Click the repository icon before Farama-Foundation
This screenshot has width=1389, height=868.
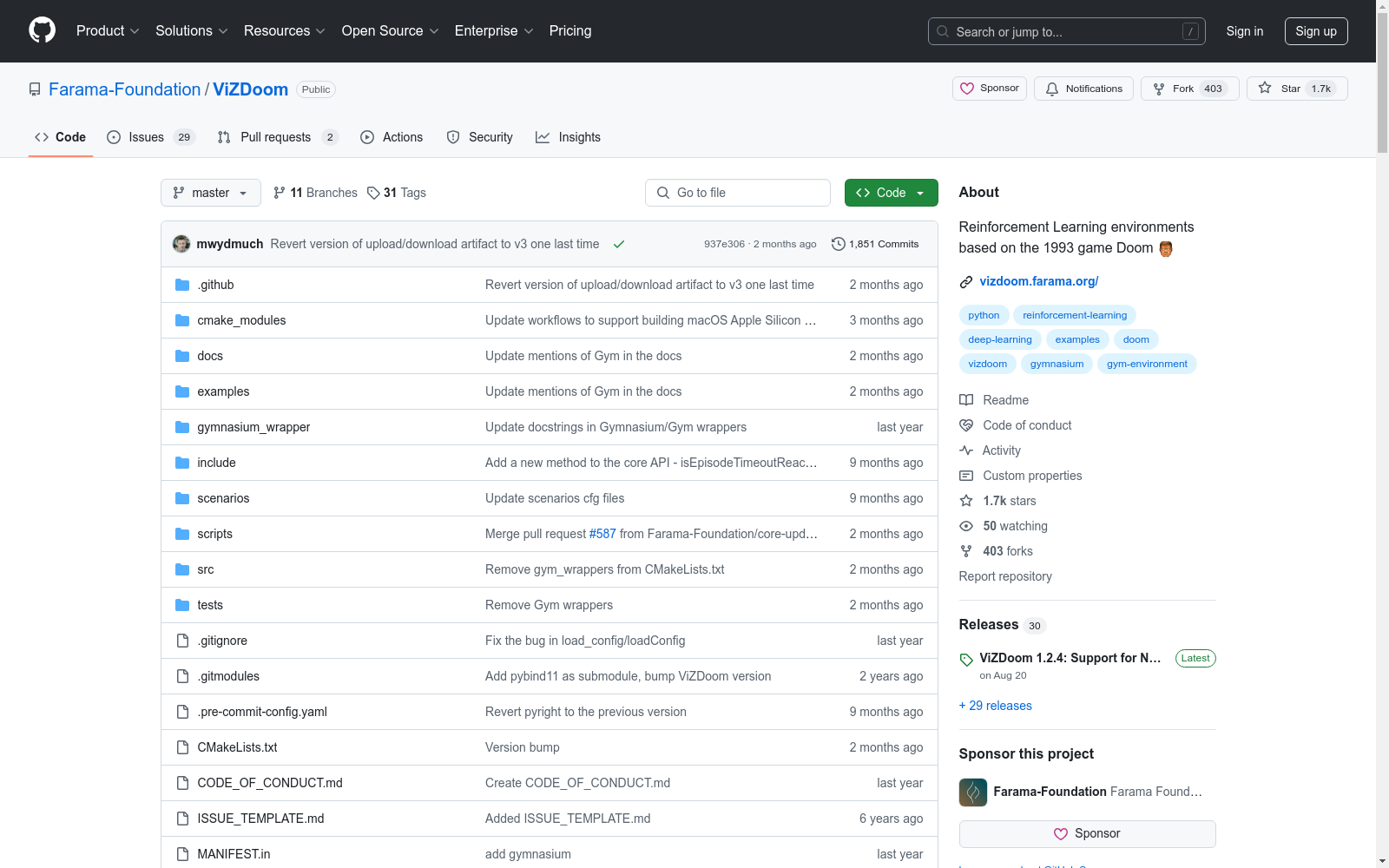pyautogui.click(x=35, y=89)
